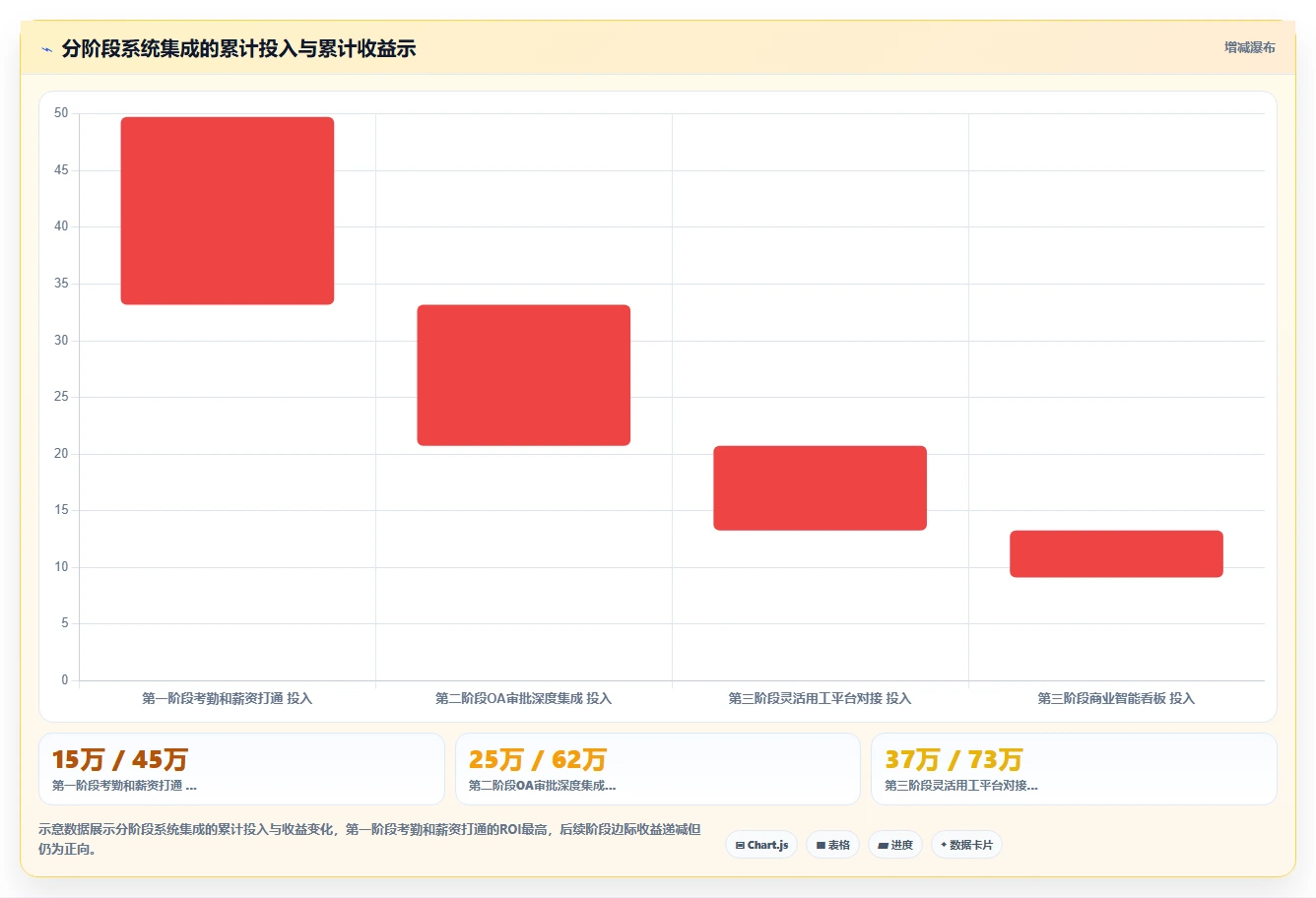Viewport: 1316px width, 898px height.
Task: Select the 数据卡片 tag chip
Action: [966, 845]
